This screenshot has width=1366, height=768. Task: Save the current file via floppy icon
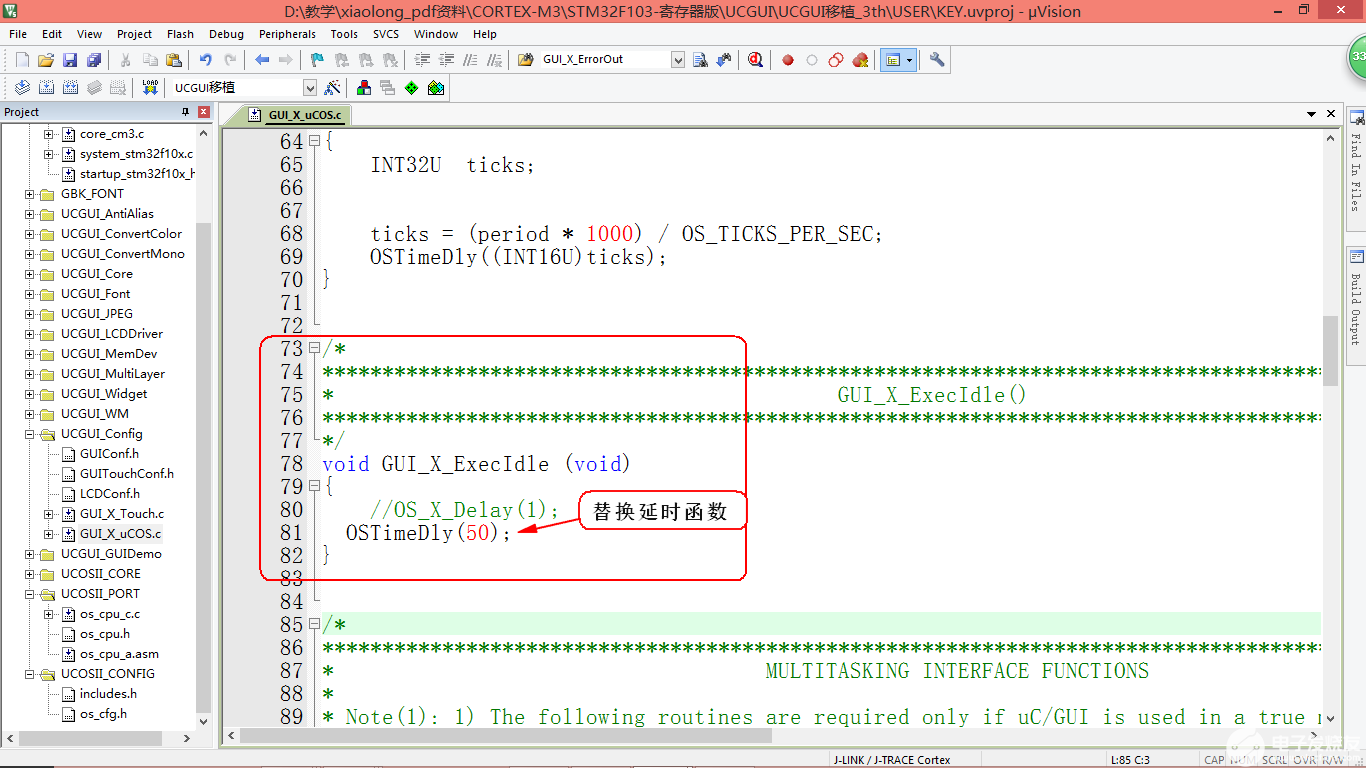point(70,60)
